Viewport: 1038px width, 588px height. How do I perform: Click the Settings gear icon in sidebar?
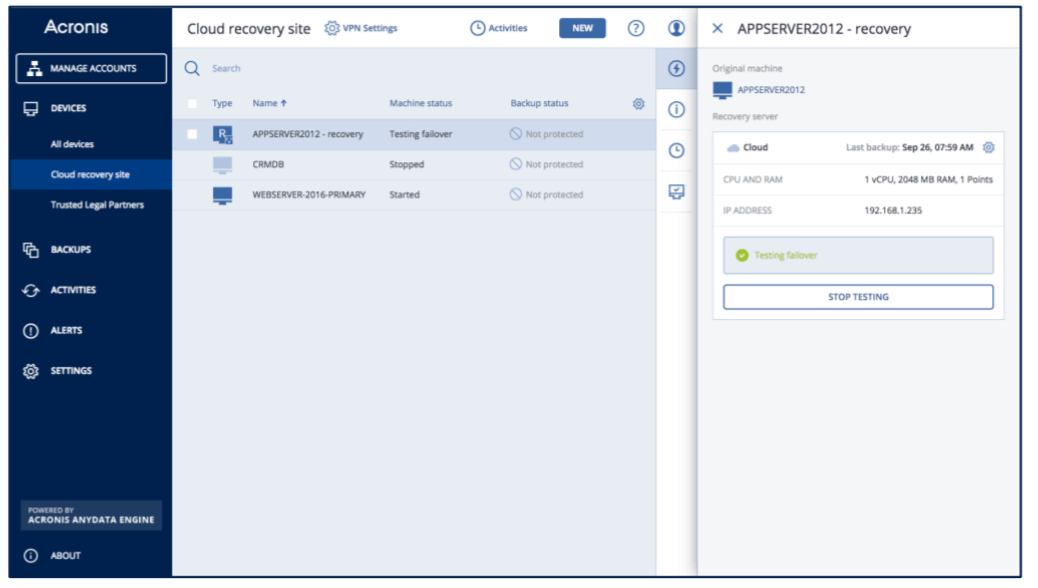pos(30,371)
